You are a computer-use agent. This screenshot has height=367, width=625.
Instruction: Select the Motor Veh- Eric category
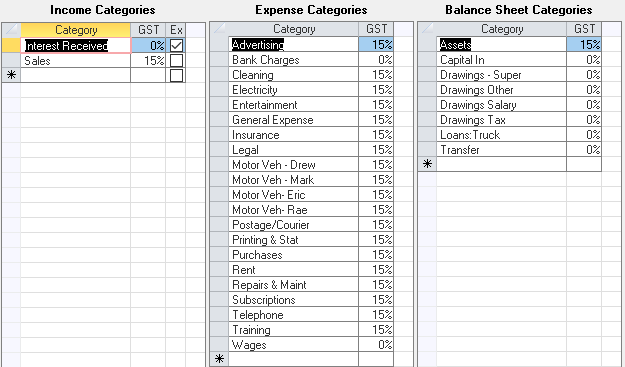294,195
